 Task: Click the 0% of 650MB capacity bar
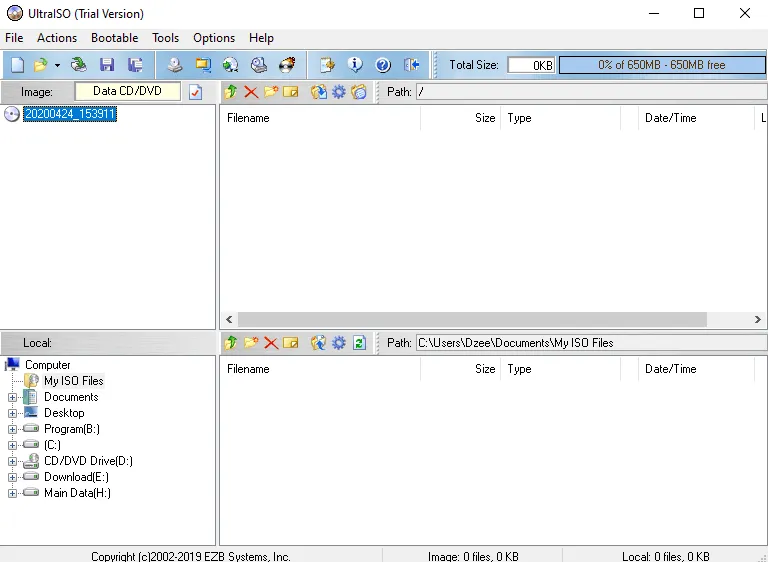tap(662, 65)
